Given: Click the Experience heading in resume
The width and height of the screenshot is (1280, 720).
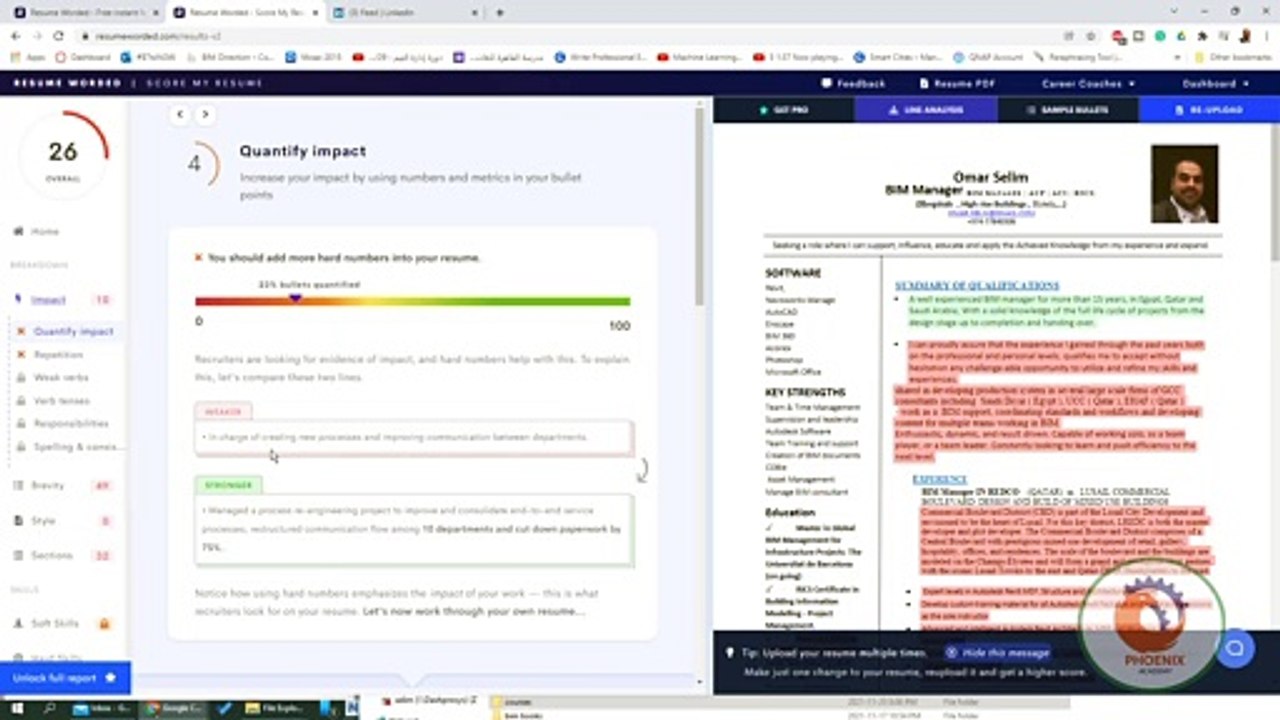Looking at the screenshot, I should [939, 480].
